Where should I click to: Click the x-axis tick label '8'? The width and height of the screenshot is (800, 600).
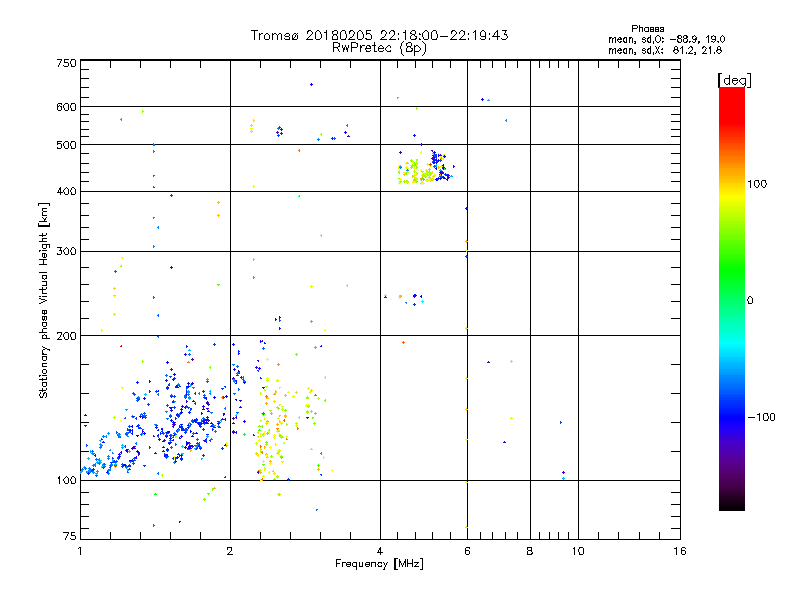(530, 551)
